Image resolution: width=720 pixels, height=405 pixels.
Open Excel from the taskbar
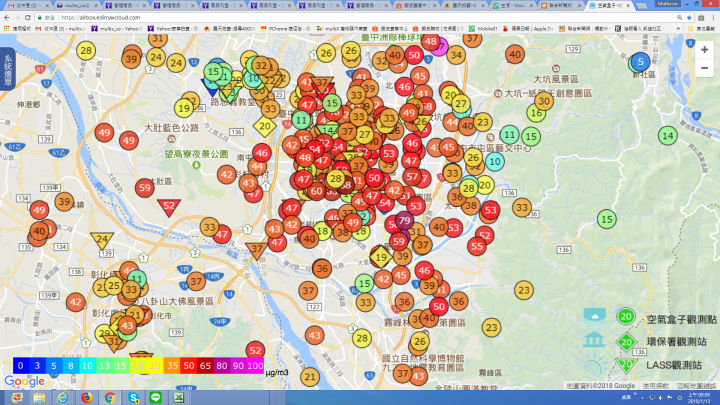tap(179, 397)
